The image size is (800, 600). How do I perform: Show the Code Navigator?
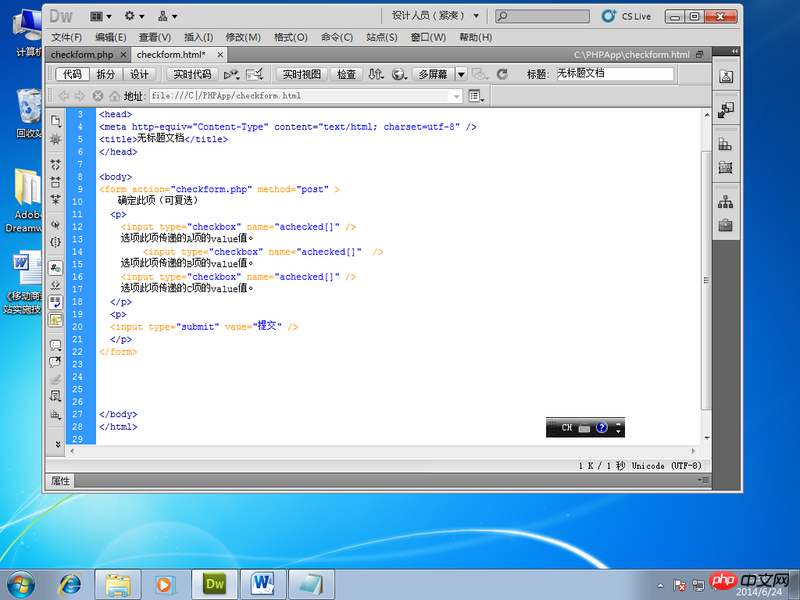(56, 139)
